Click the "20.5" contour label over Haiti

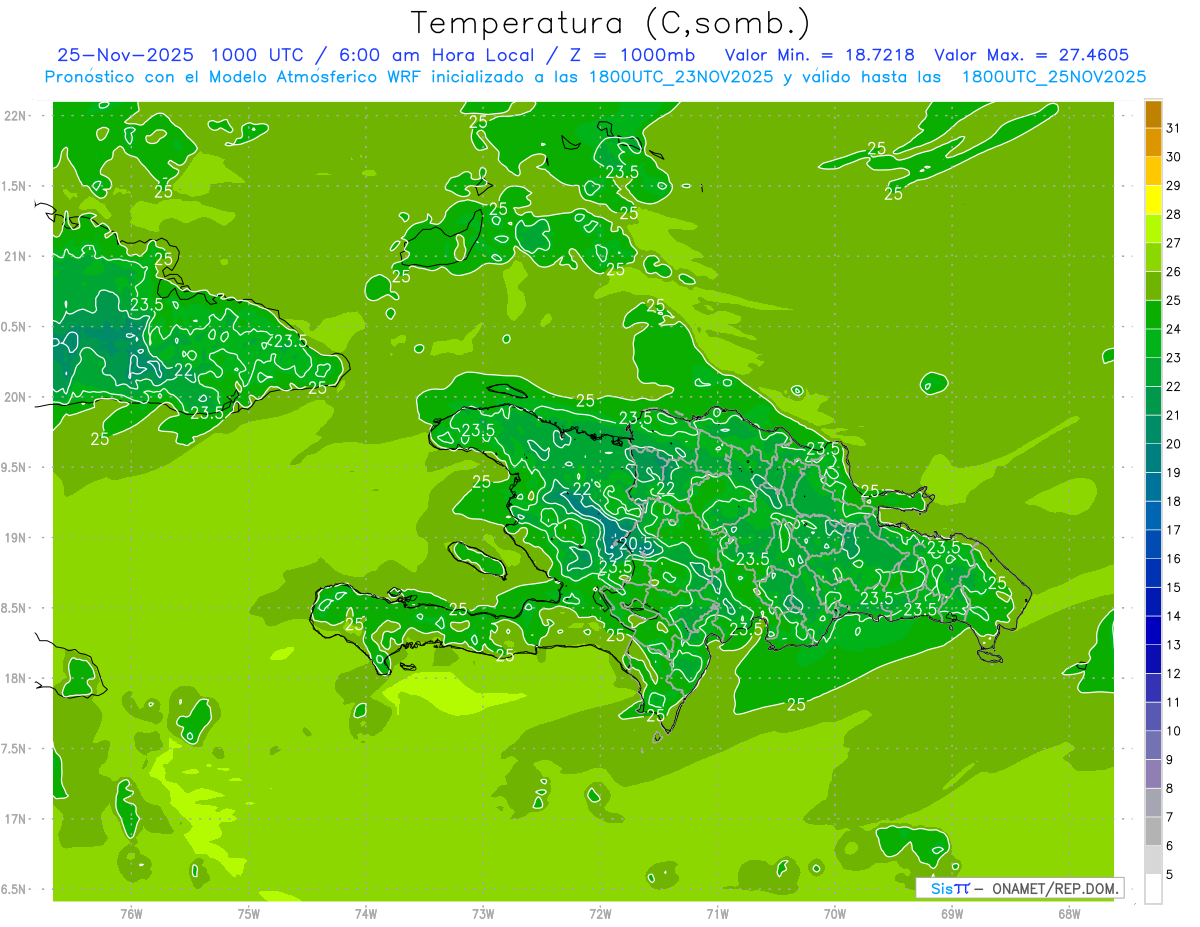click(x=635, y=544)
